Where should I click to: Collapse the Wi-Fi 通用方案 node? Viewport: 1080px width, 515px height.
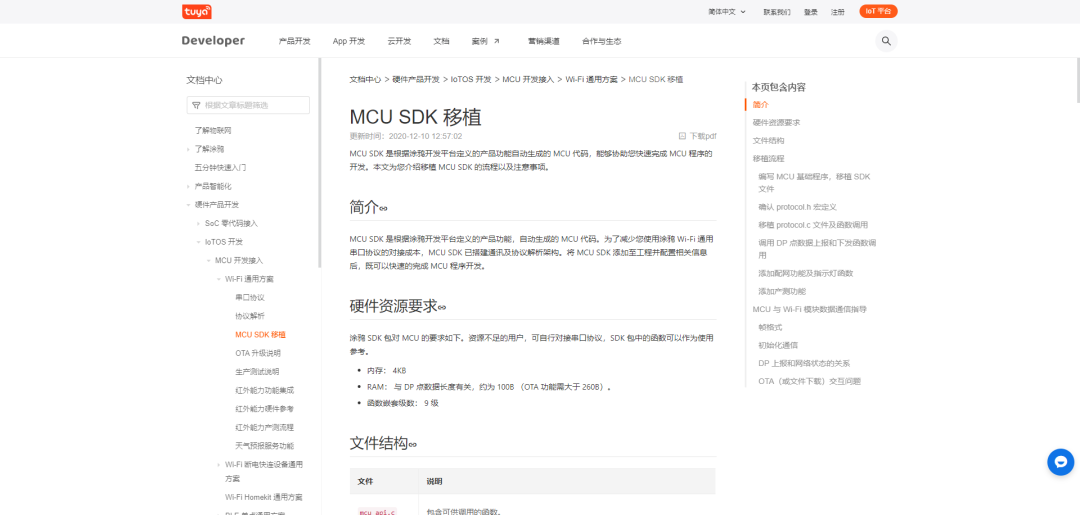point(219,280)
